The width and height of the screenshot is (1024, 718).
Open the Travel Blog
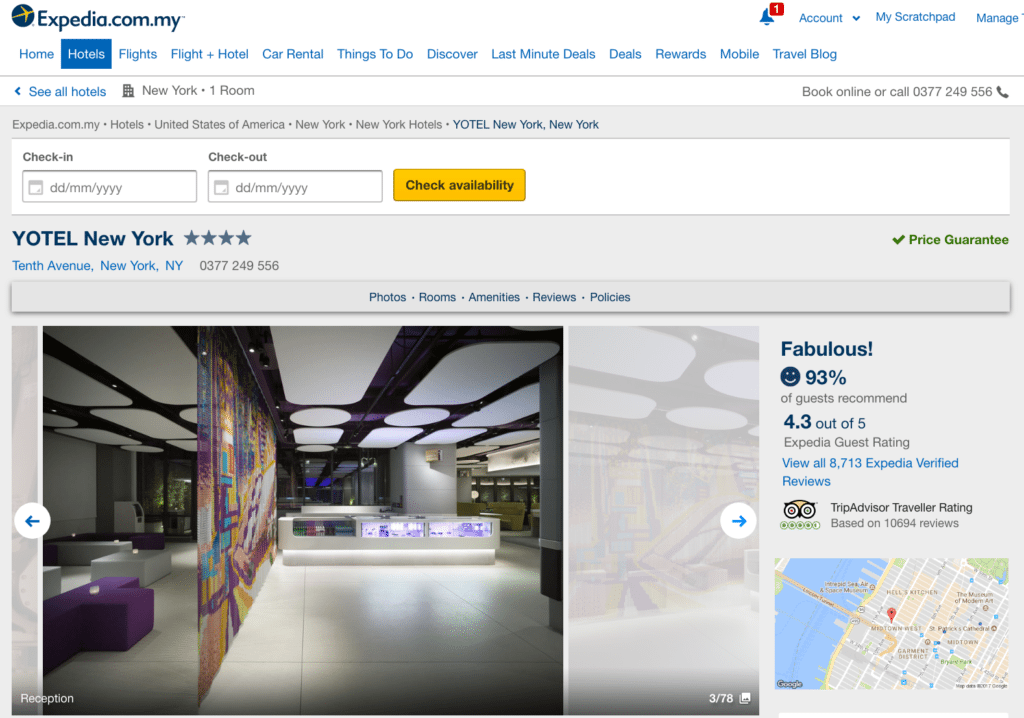tap(805, 54)
